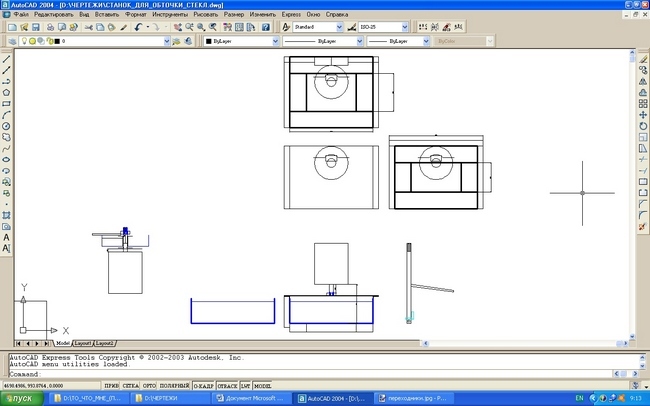The image size is (650, 406).
Task: Toggle the ПОЛЯРНЫЙ polar tracking button
Action: pos(175,386)
